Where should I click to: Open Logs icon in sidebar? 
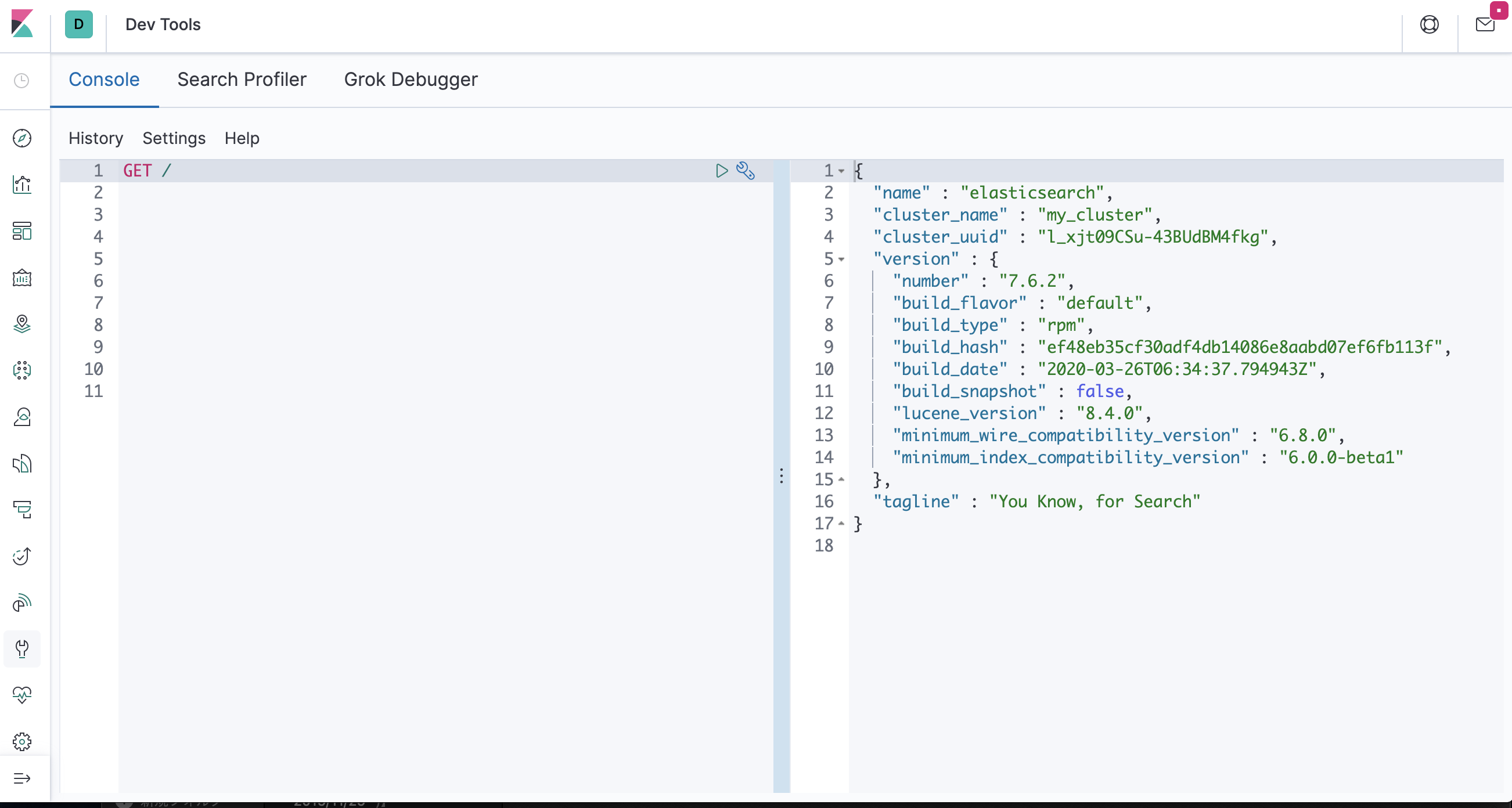21,464
